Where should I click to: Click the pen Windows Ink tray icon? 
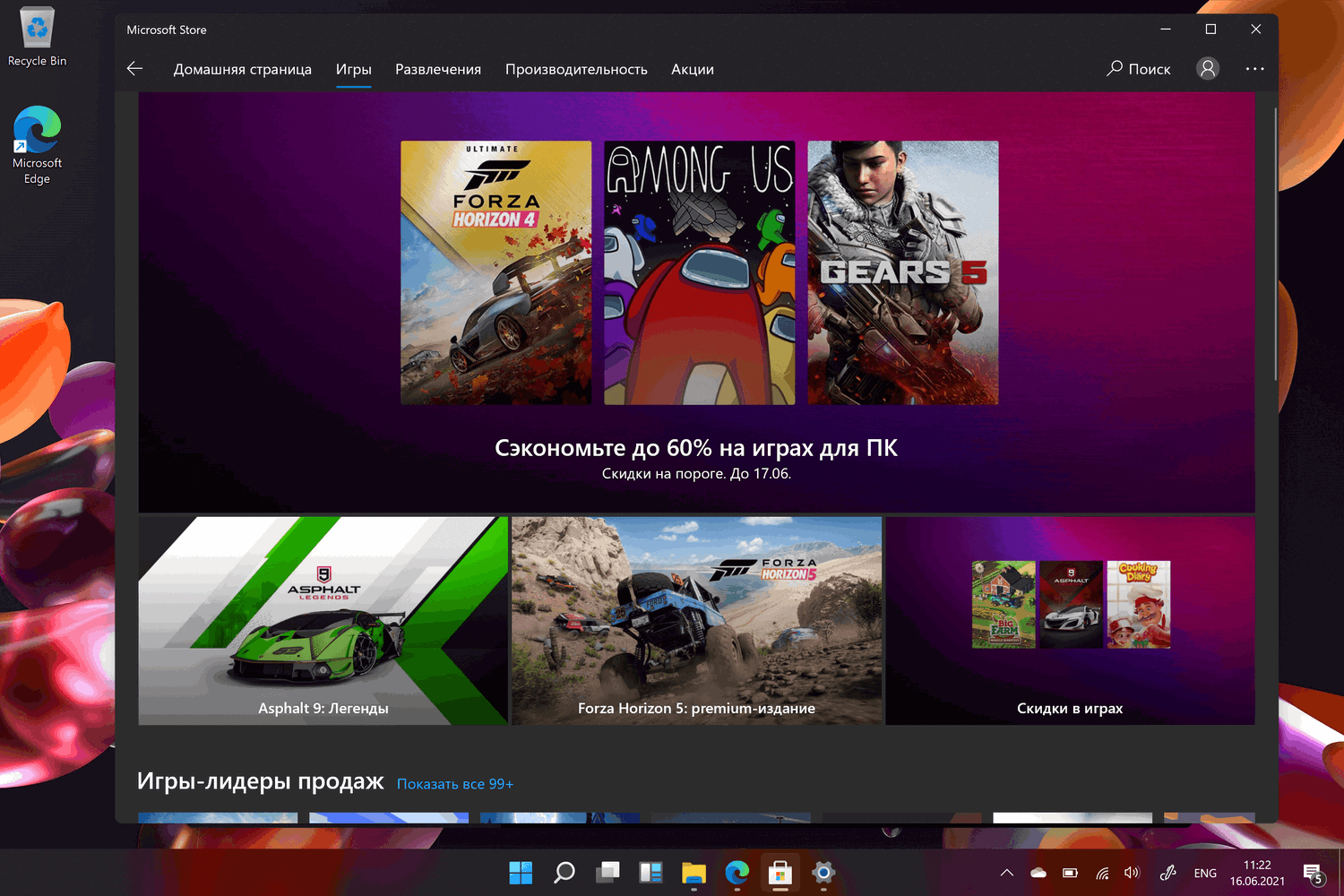click(x=1168, y=873)
